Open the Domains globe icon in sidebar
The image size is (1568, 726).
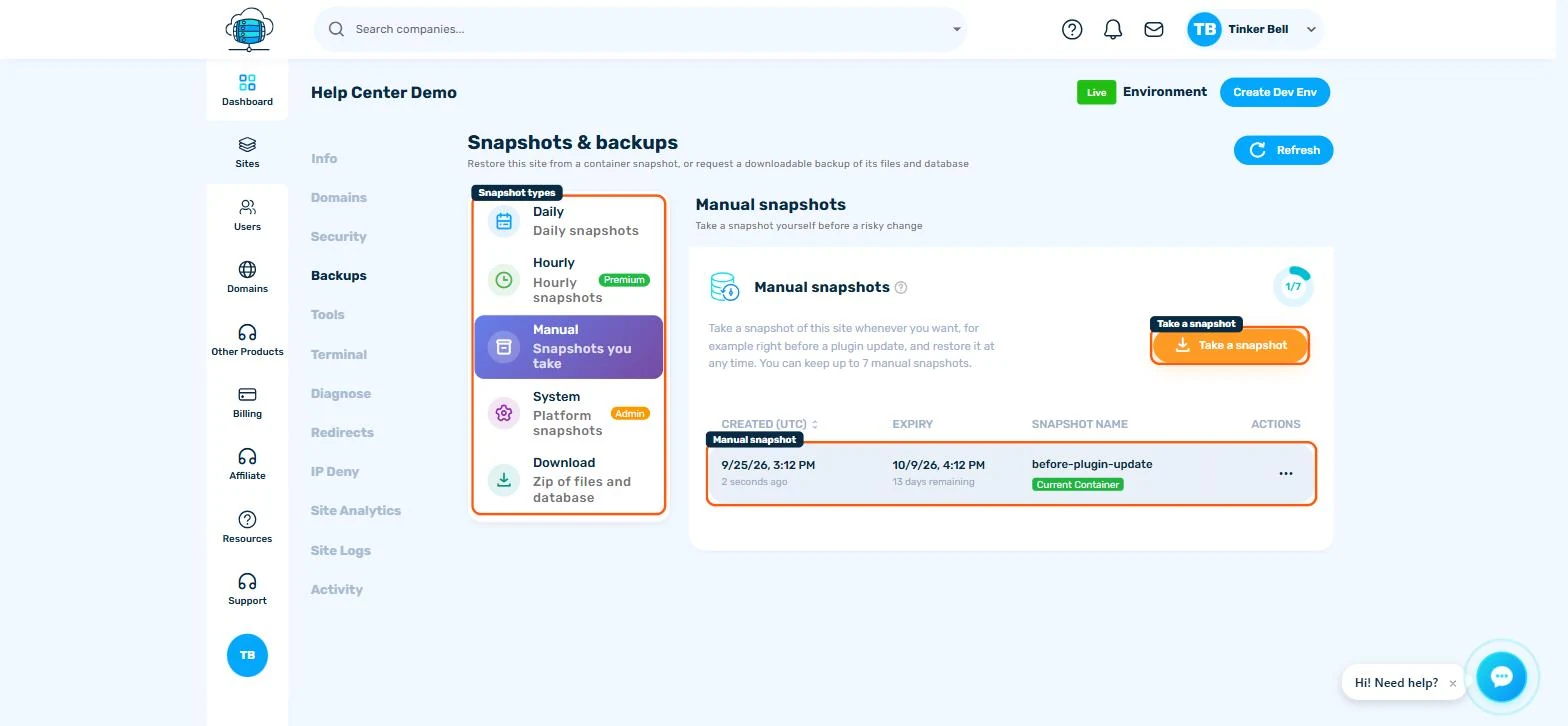pyautogui.click(x=247, y=277)
